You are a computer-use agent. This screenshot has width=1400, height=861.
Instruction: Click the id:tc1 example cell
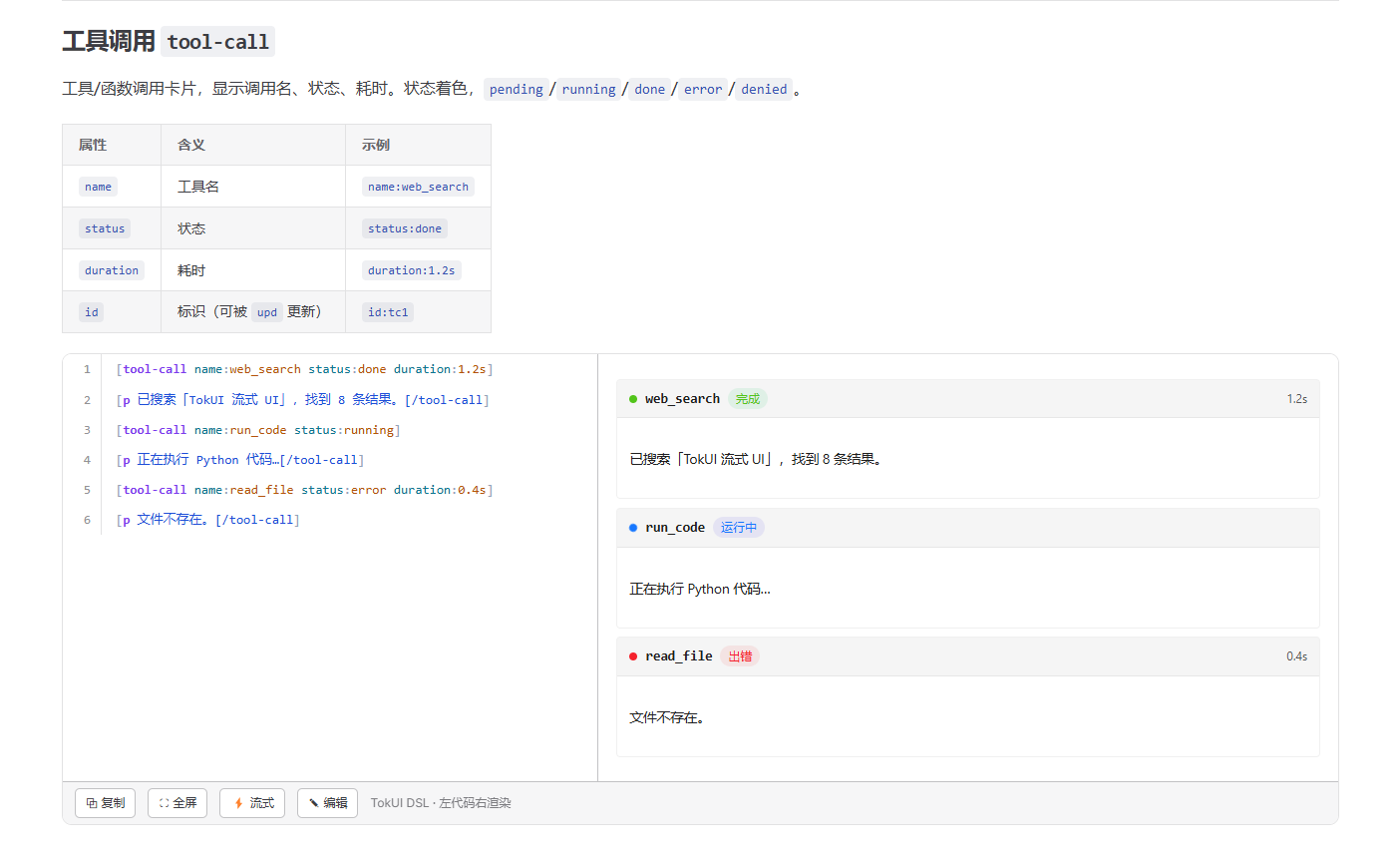click(x=418, y=312)
